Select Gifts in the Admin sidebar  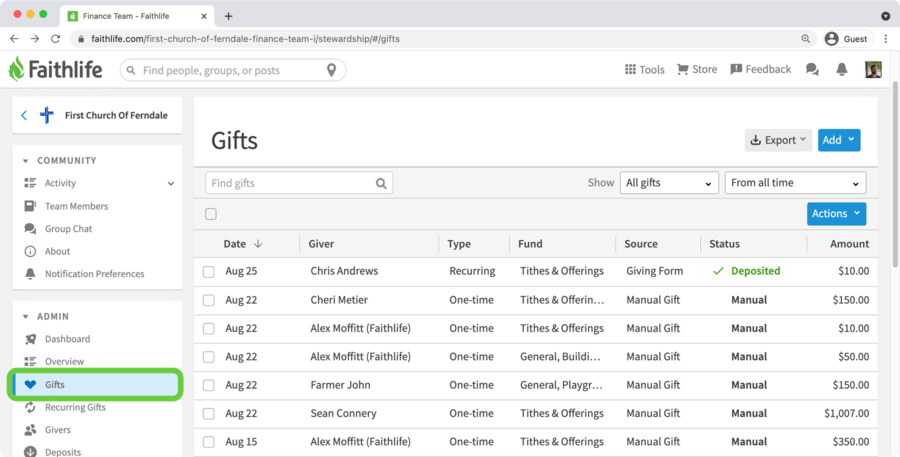tap(95, 385)
